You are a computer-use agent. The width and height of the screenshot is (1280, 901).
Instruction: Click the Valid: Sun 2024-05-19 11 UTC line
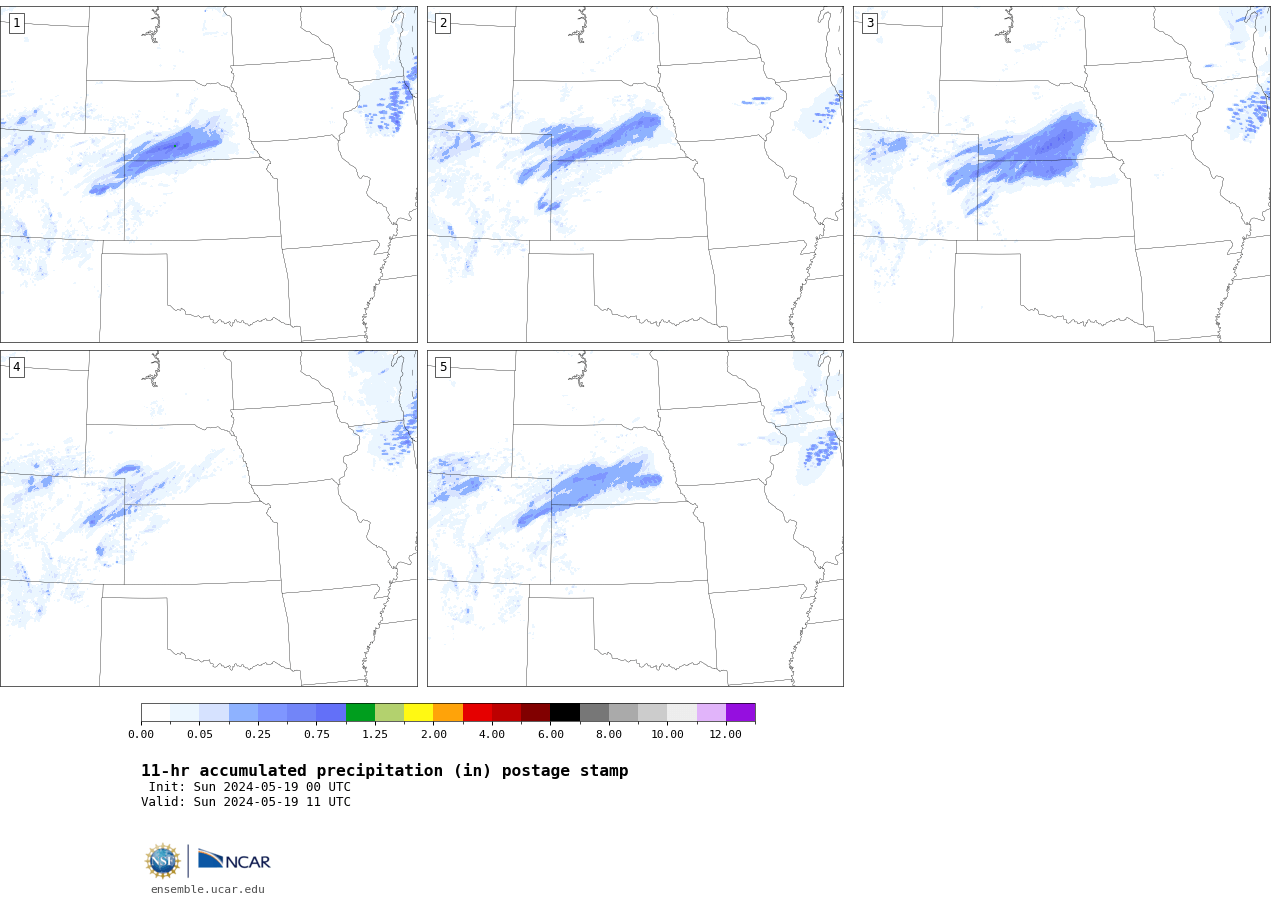pyautogui.click(x=246, y=802)
